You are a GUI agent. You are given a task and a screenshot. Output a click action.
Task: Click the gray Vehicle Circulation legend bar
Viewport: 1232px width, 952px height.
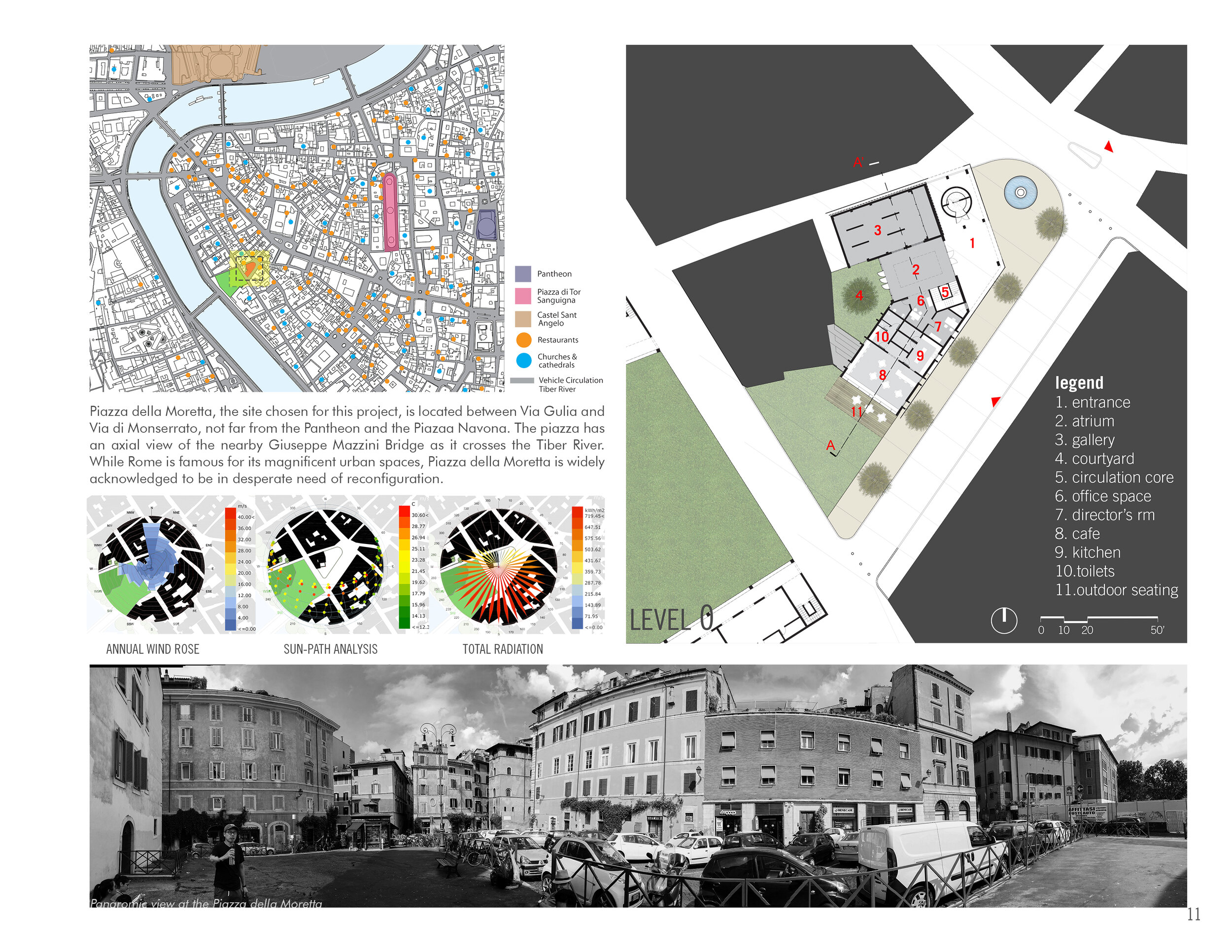pyautogui.click(x=522, y=381)
